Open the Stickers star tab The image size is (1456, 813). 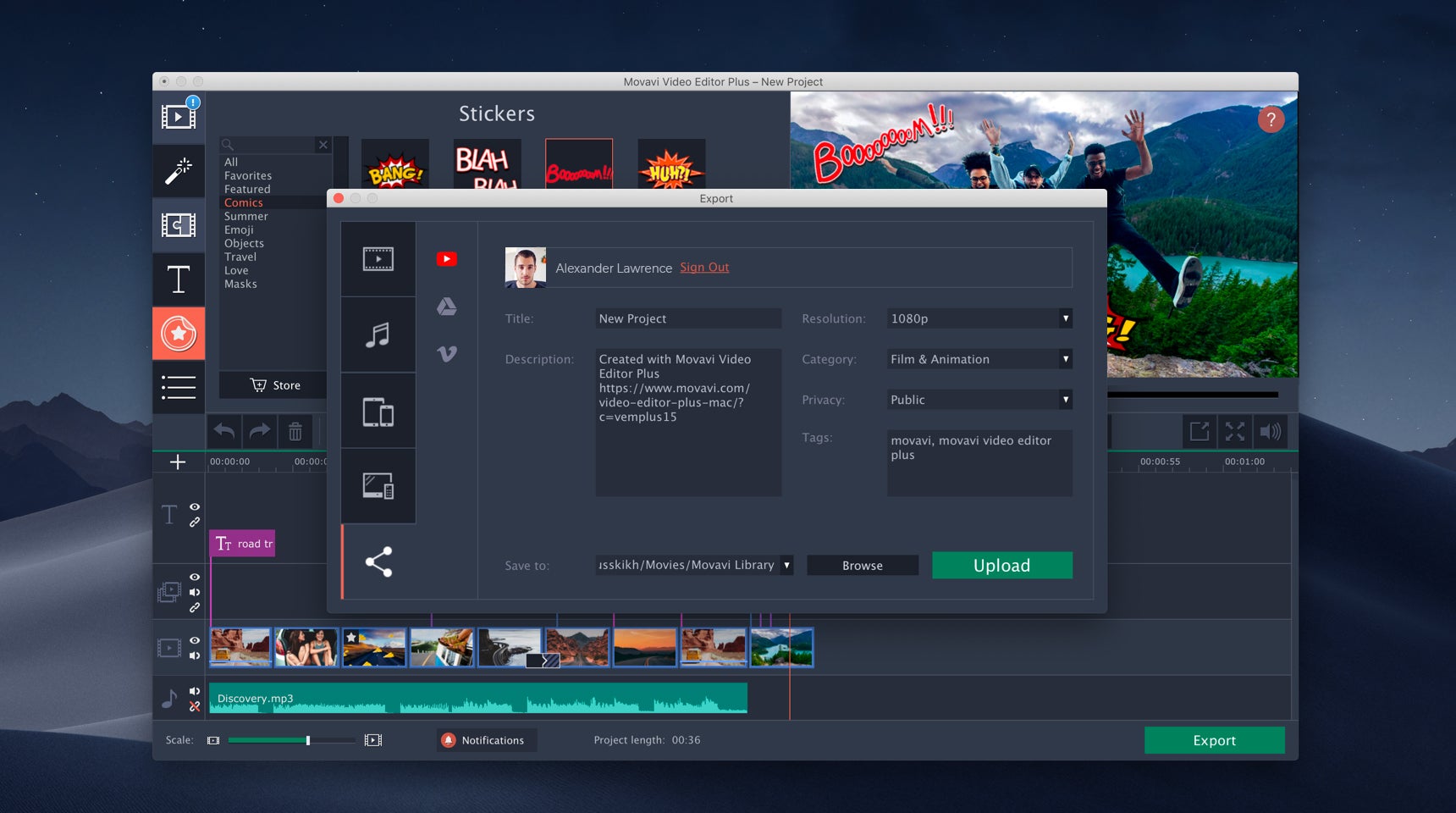pyautogui.click(x=179, y=334)
